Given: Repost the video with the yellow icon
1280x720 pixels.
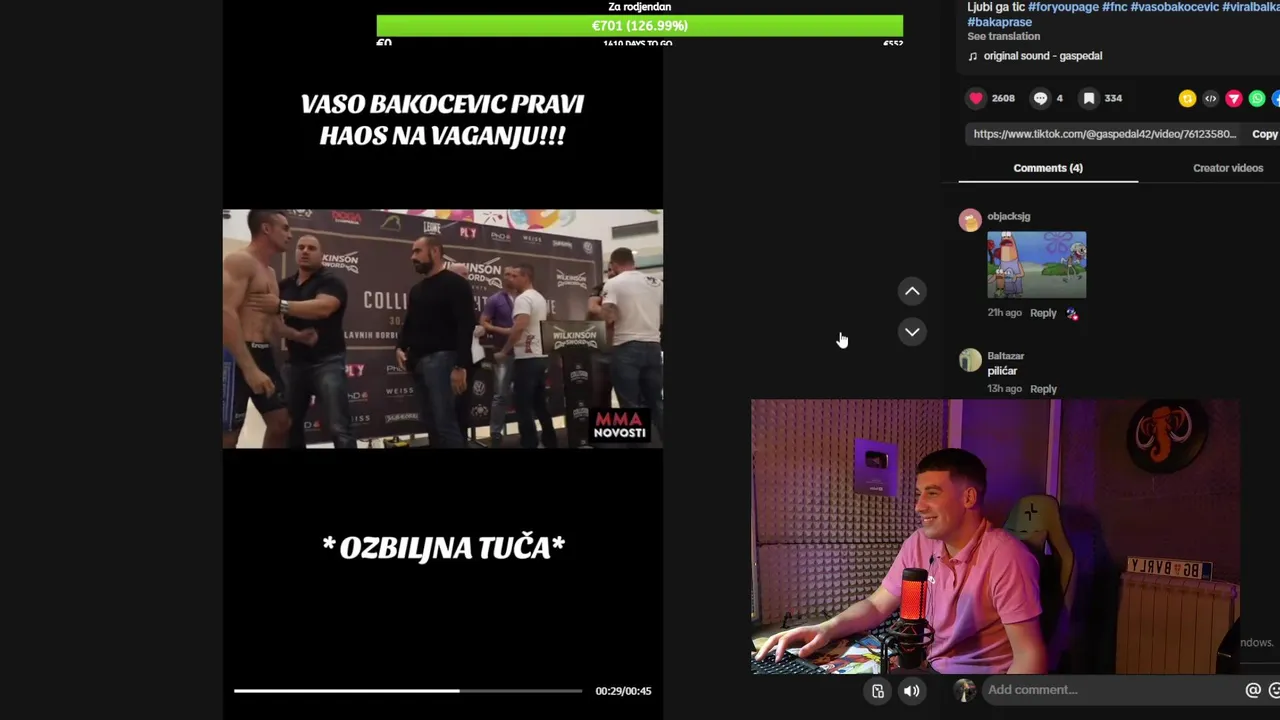Looking at the screenshot, I should tap(1187, 98).
